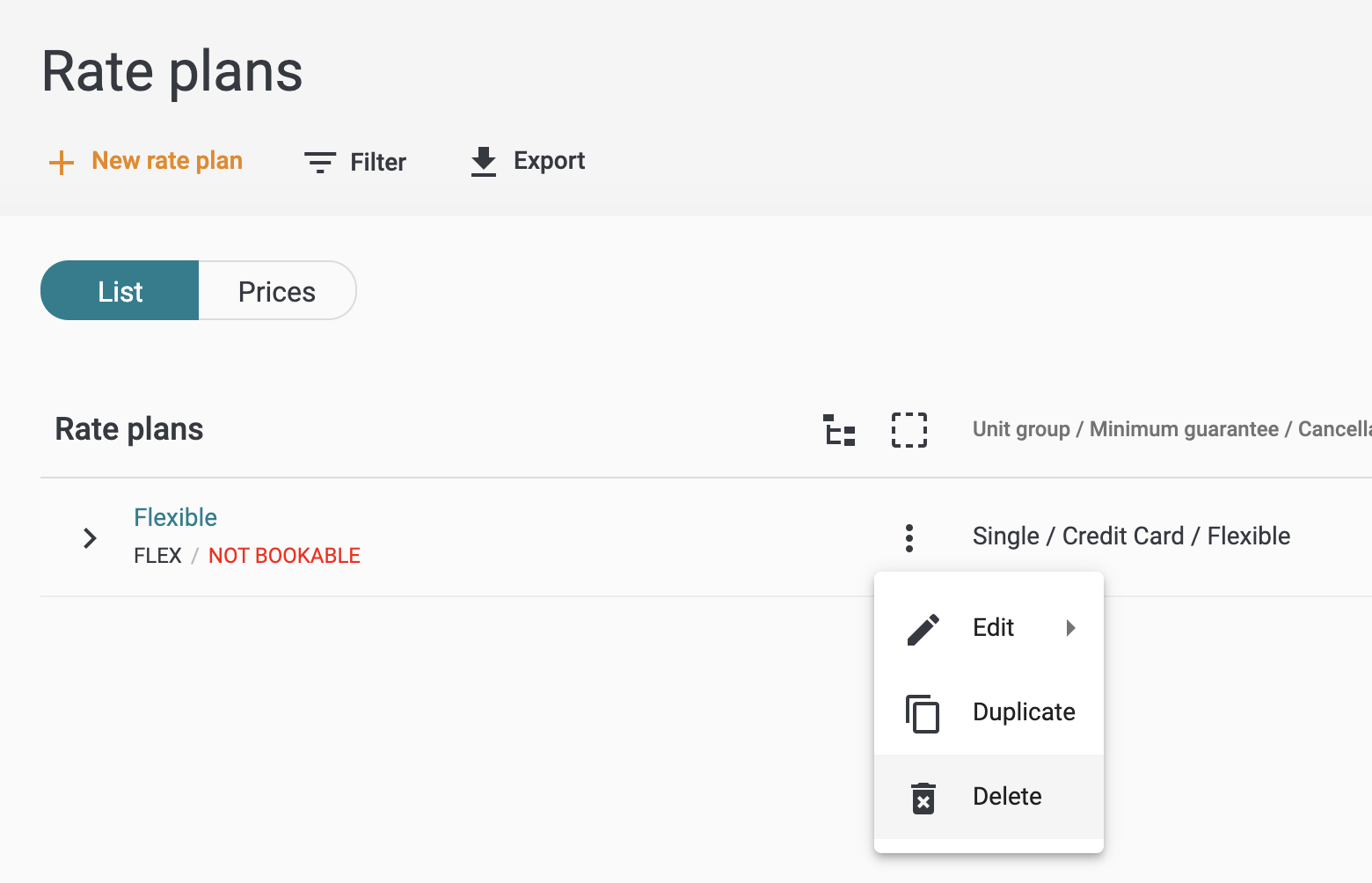The width and height of the screenshot is (1372, 883).
Task: Click the dashed select-all square icon
Action: pyautogui.click(x=909, y=430)
